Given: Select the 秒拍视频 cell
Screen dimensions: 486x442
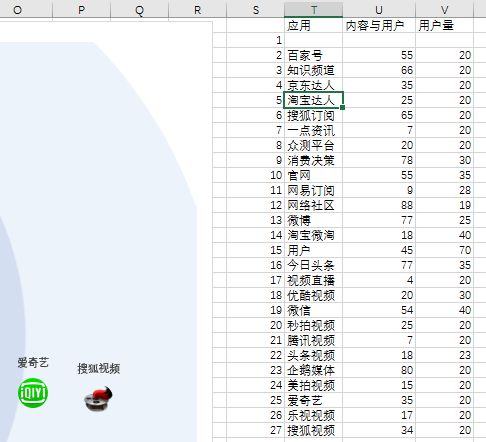Looking at the screenshot, I should point(314,325).
